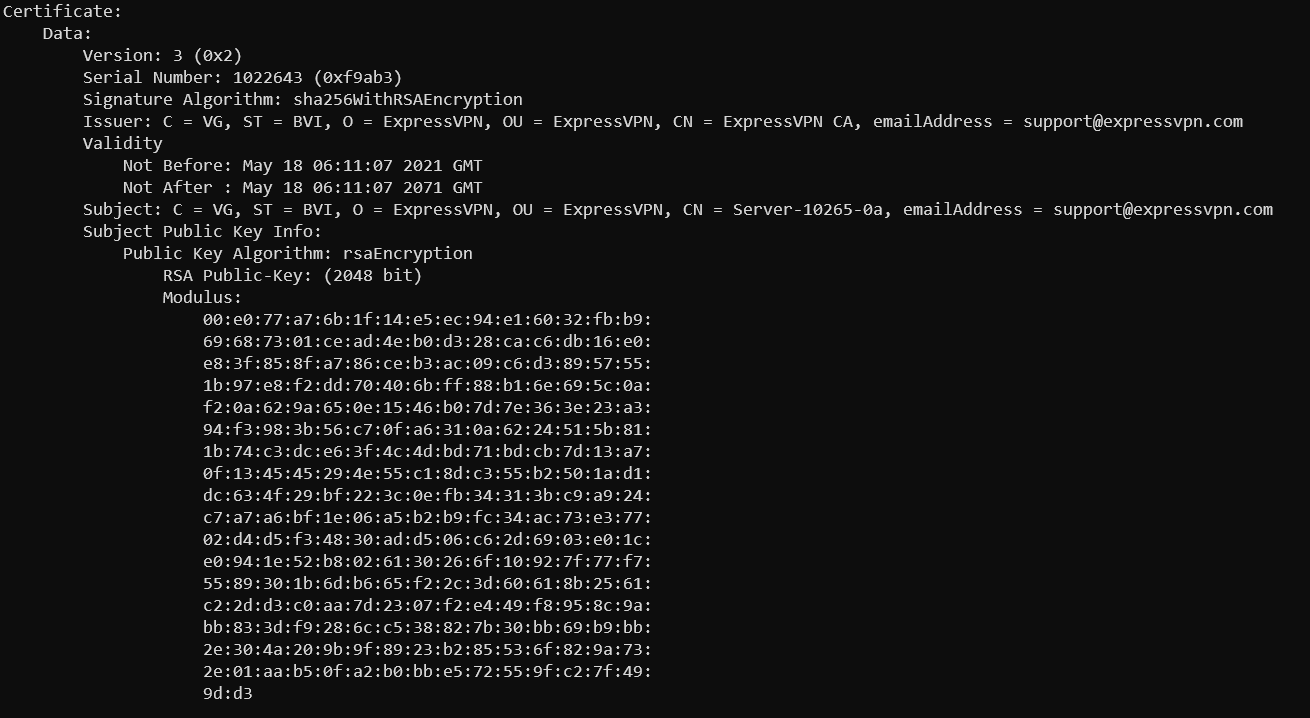
Task: Click the Subject Public Key Info label
Action: tap(202, 231)
